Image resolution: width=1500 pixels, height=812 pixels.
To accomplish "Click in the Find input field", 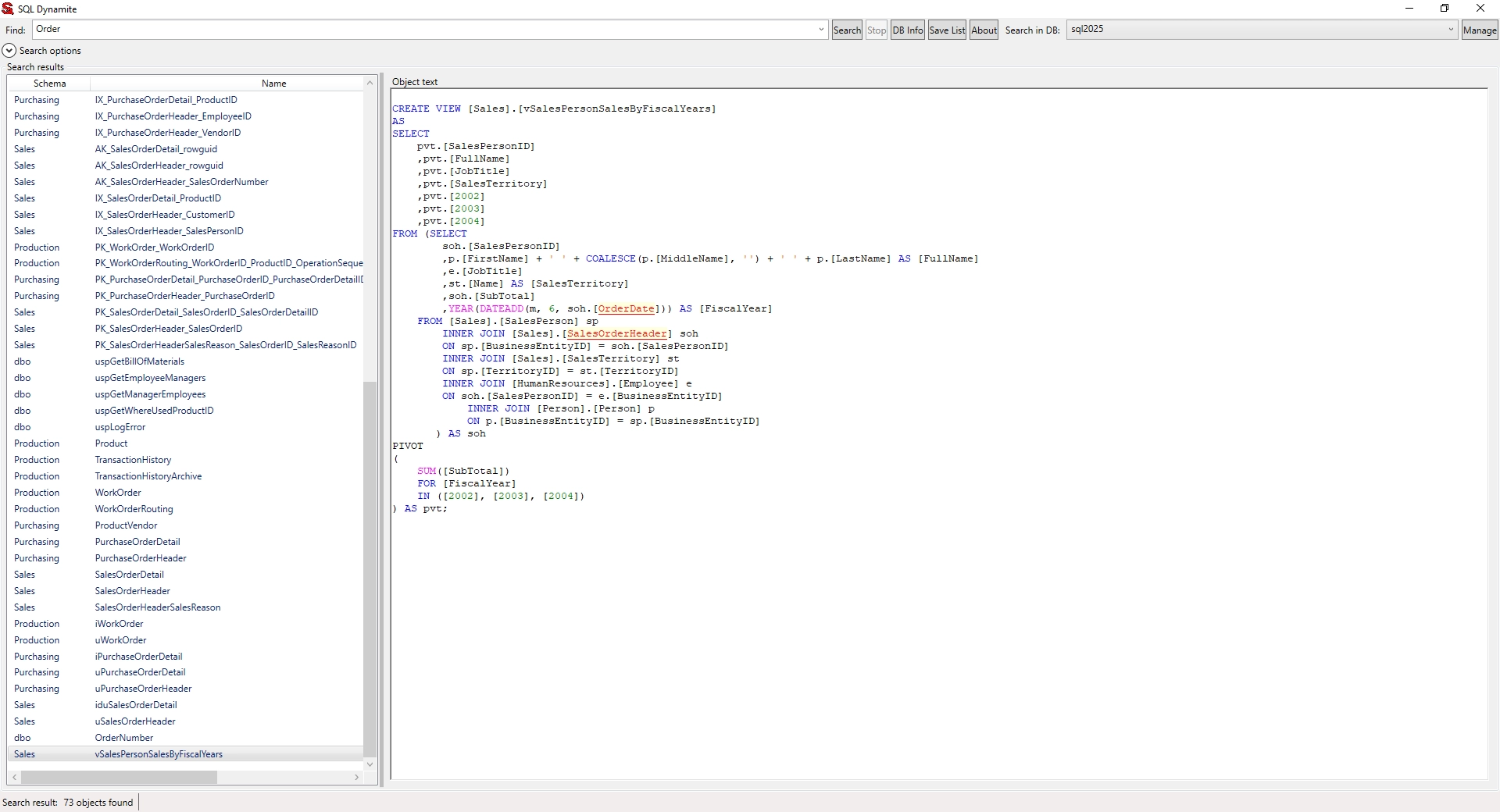I will pyautogui.click(x=422, y=30).
